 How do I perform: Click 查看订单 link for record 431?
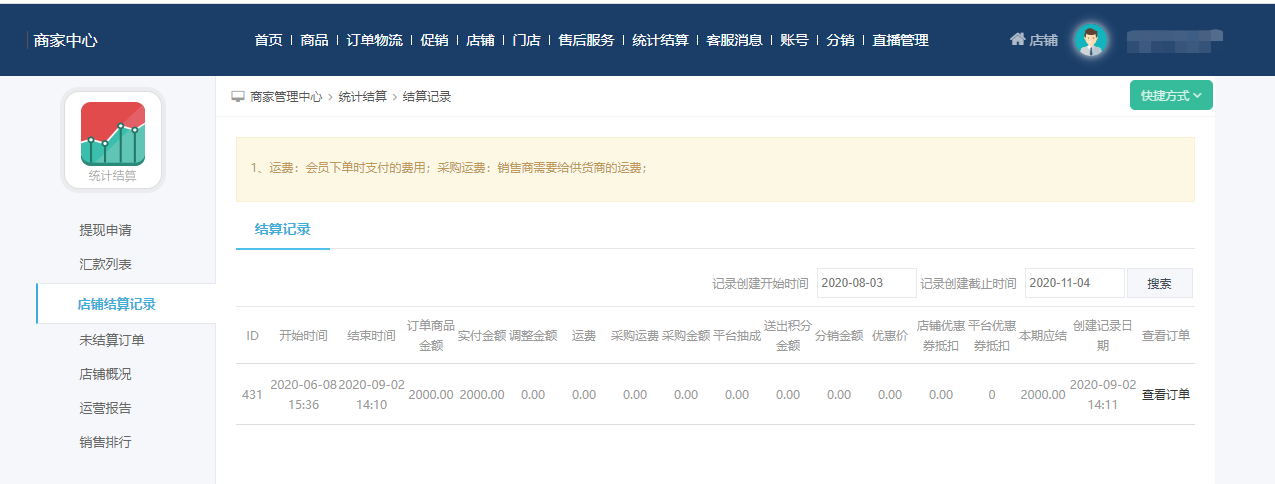[x=1166, y=394]
